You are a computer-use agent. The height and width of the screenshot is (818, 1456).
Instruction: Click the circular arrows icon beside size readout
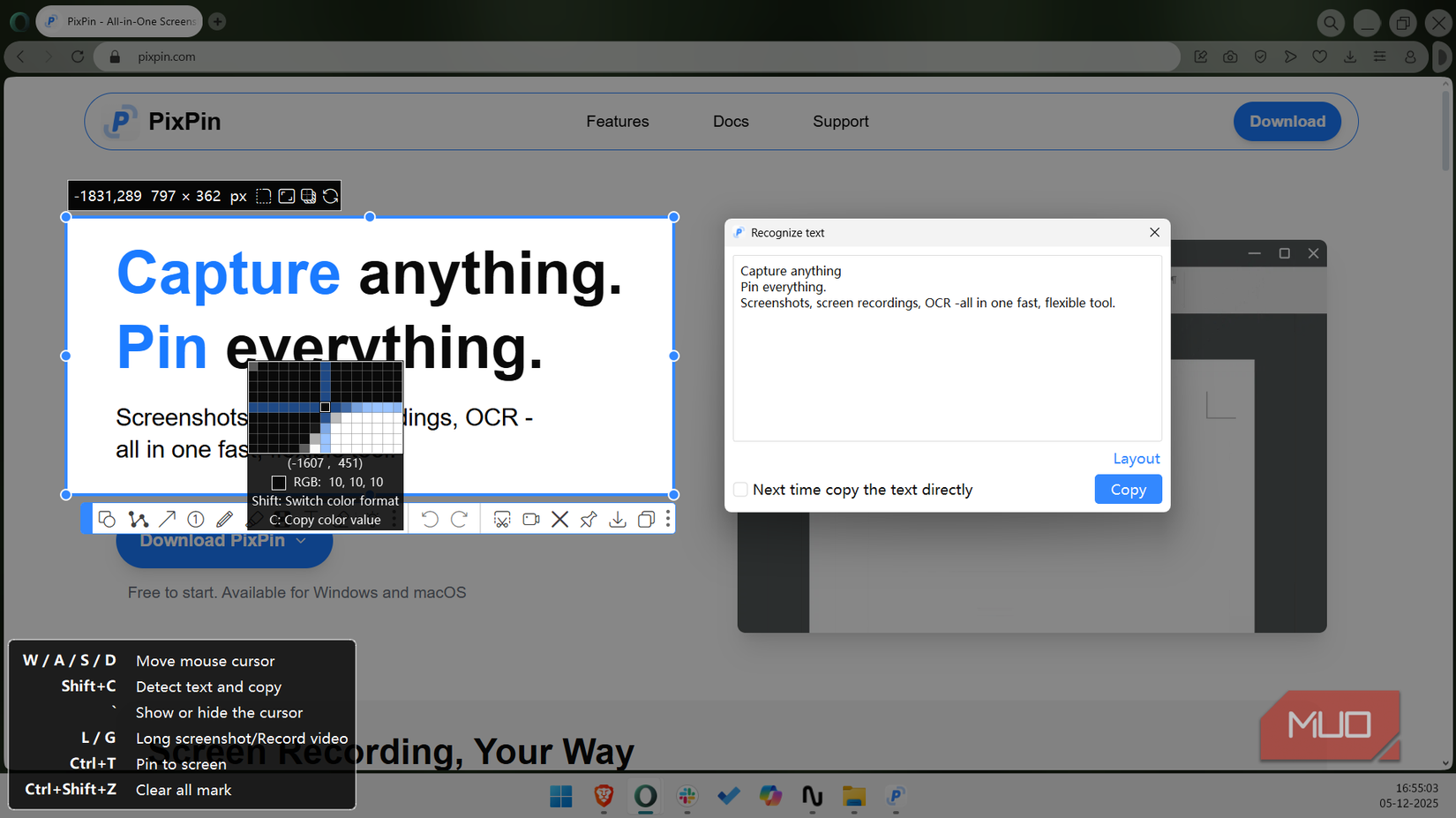(331, 196)
